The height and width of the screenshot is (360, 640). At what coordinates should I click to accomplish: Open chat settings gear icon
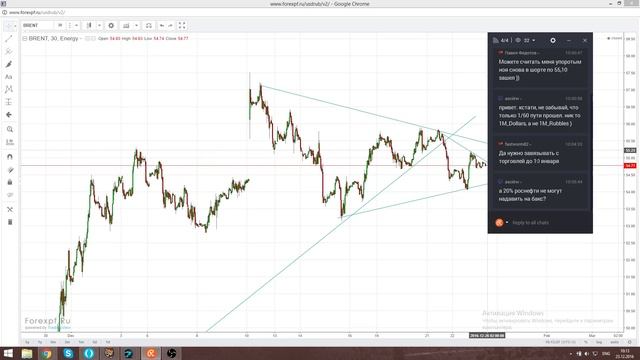[553, 40]
